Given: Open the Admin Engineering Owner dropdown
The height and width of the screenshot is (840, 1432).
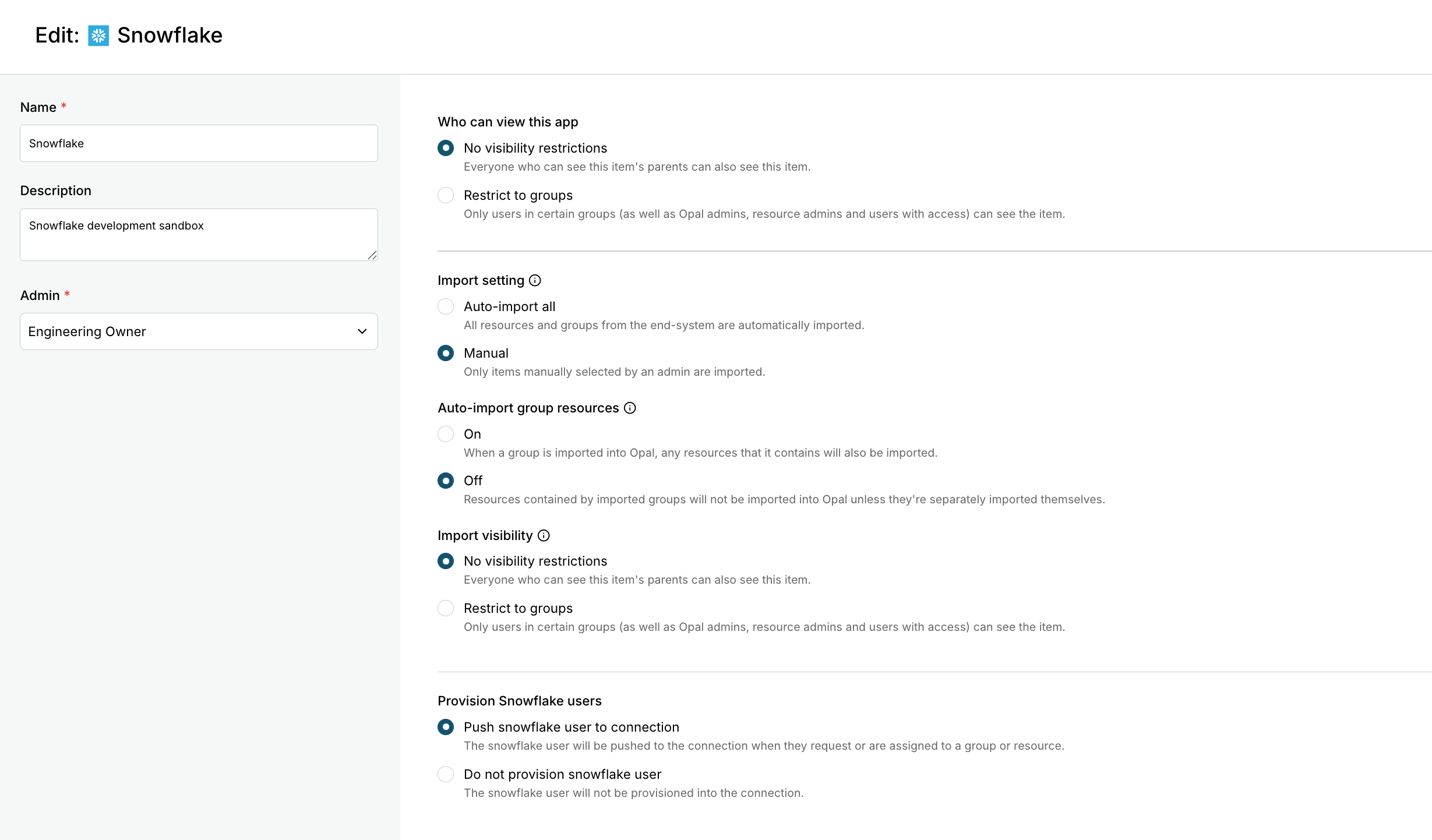Looking at the screenshot, I should (199, 331).
